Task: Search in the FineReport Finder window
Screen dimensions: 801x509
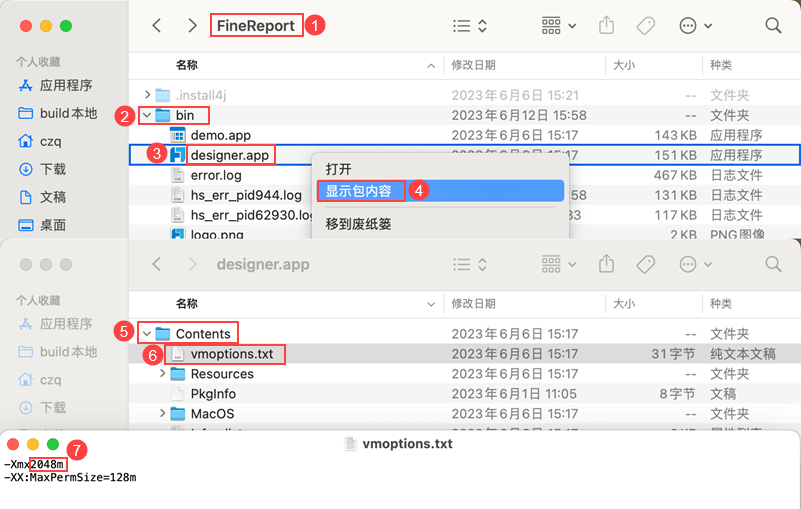Action: tap(773, 26)
